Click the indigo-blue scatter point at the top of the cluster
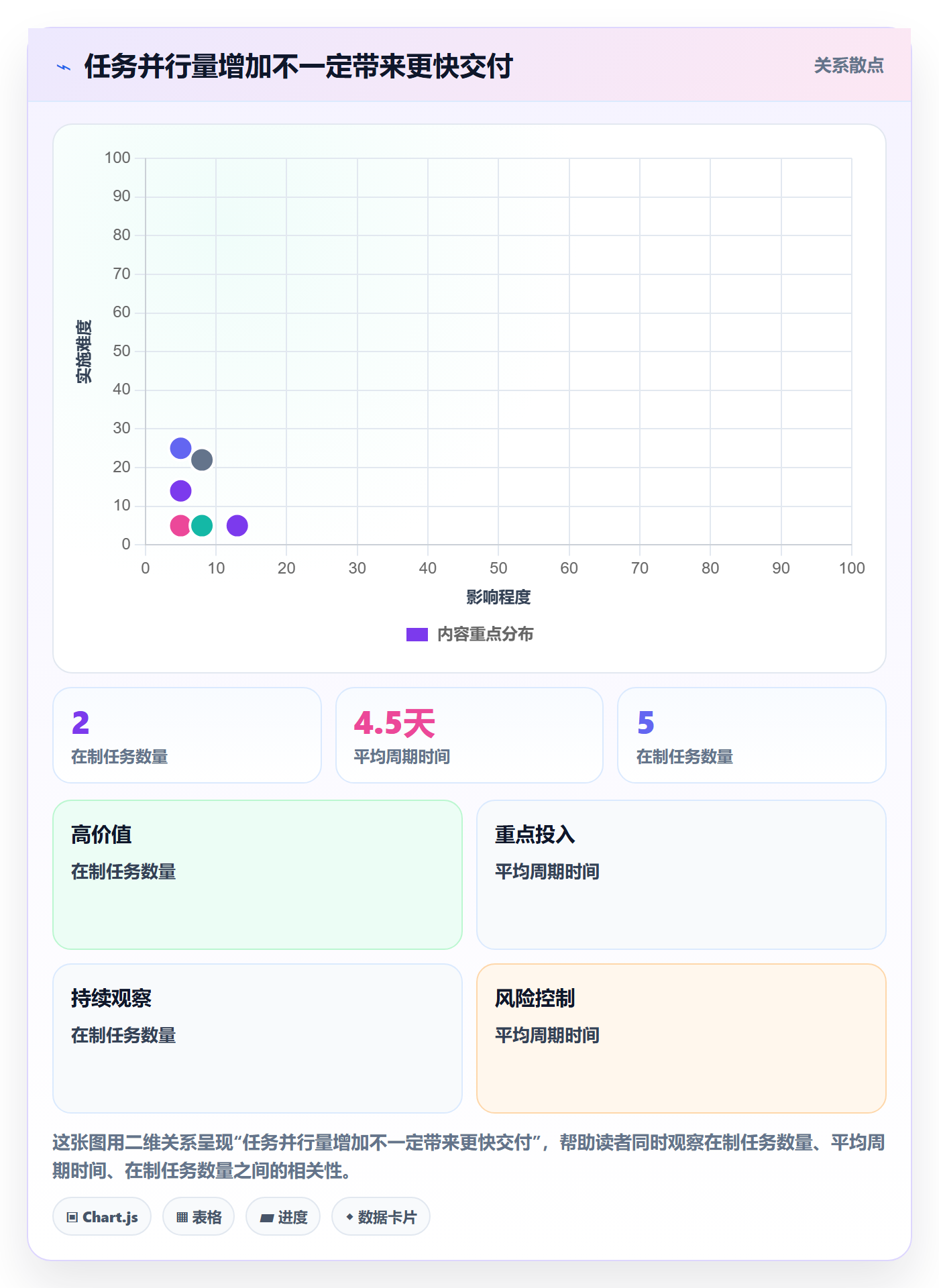The image size is (939, 1288). [180, 448]
